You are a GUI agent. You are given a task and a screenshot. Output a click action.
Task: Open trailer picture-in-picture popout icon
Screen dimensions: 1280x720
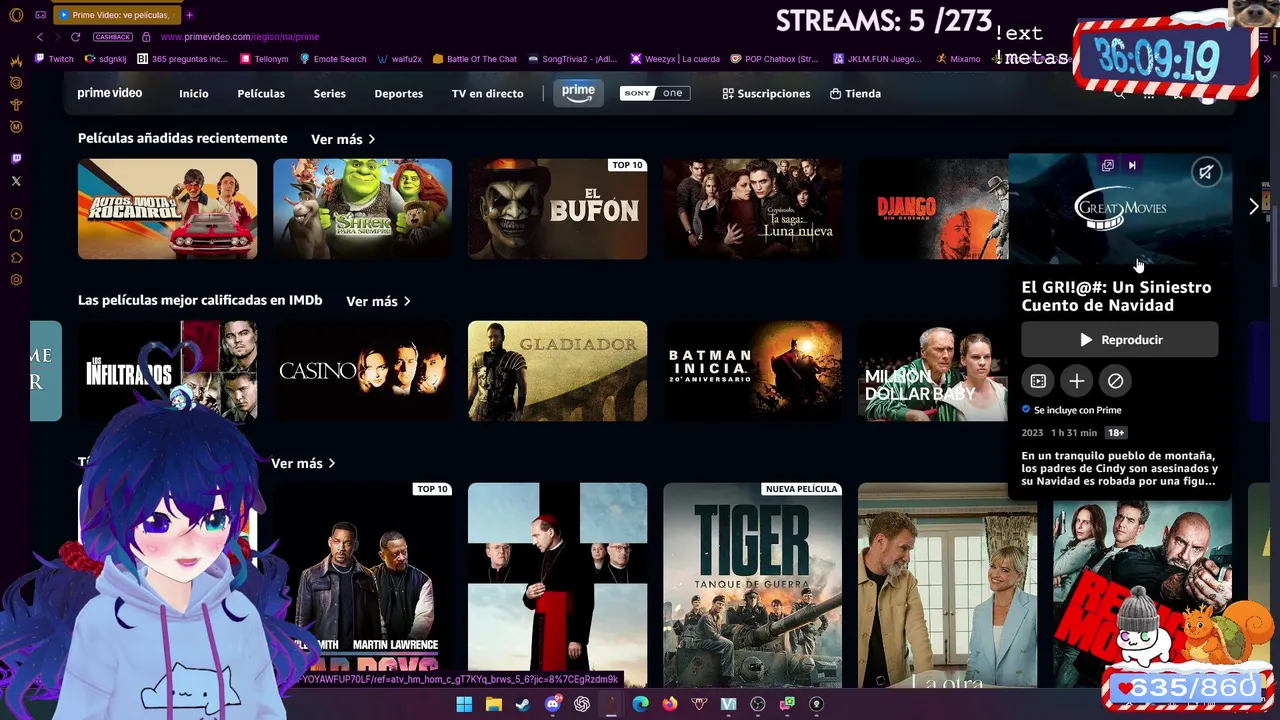[1107, 165]
